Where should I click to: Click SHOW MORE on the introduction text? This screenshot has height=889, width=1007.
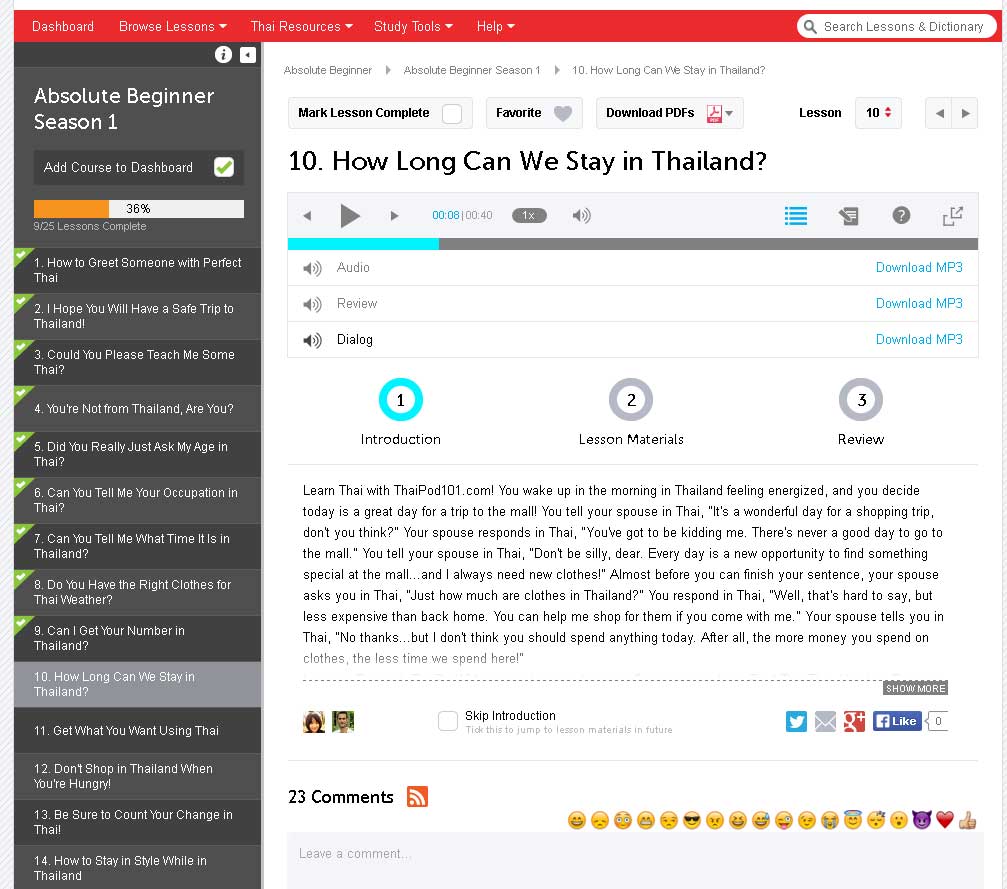point(915,689)
